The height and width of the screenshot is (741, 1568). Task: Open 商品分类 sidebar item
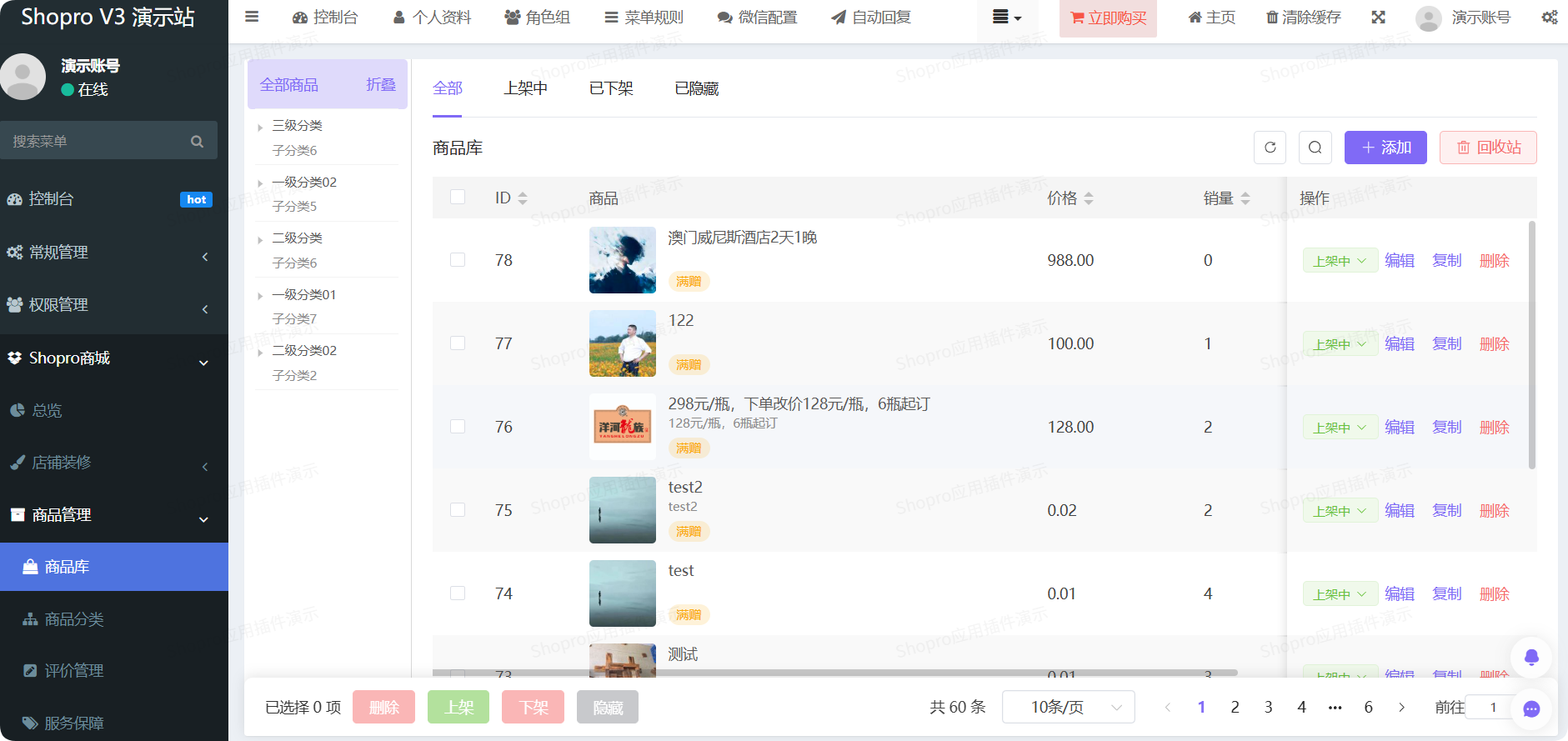114,619
